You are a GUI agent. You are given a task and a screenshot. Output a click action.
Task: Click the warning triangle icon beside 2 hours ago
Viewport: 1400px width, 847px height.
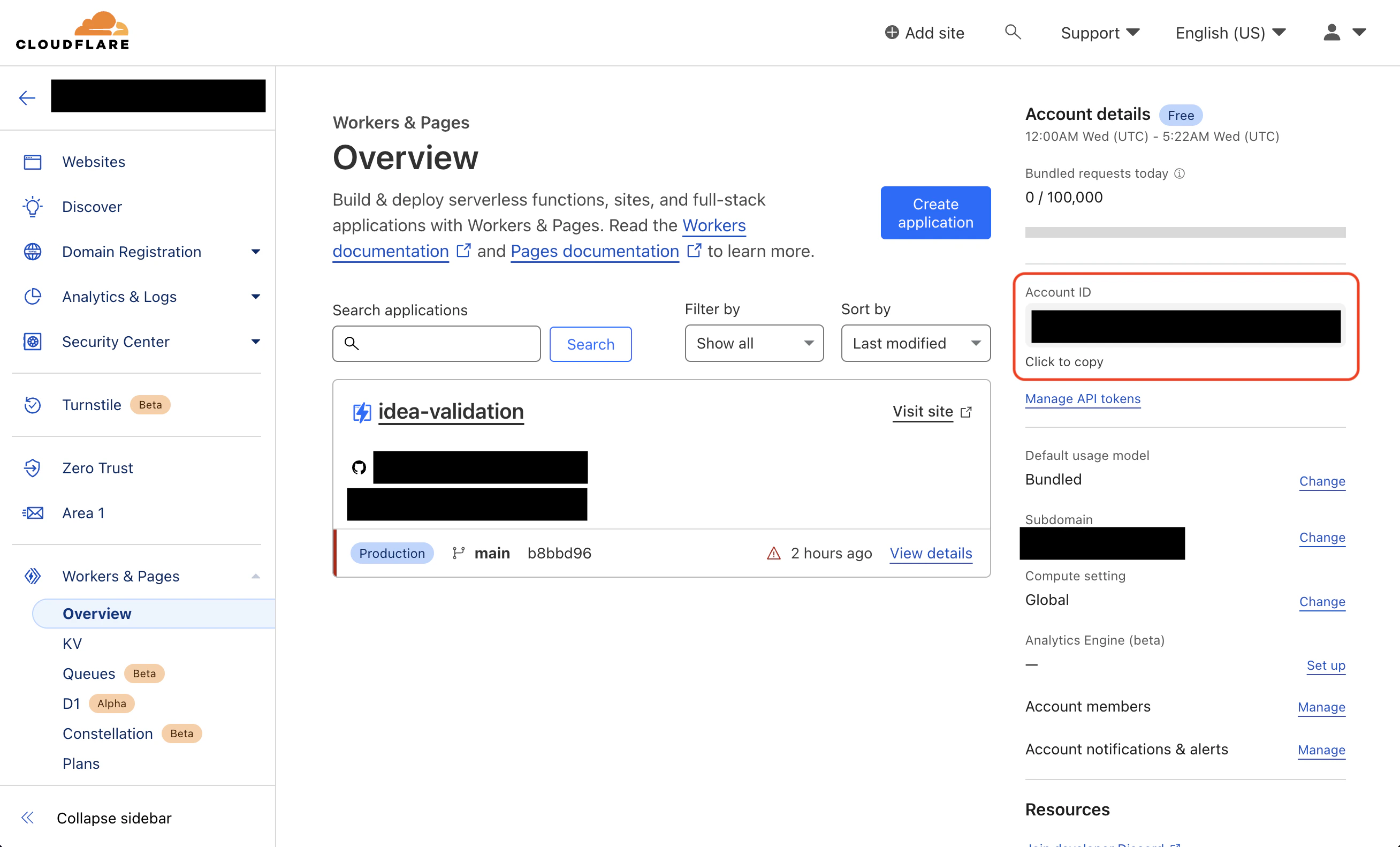[x=773, y=553]
